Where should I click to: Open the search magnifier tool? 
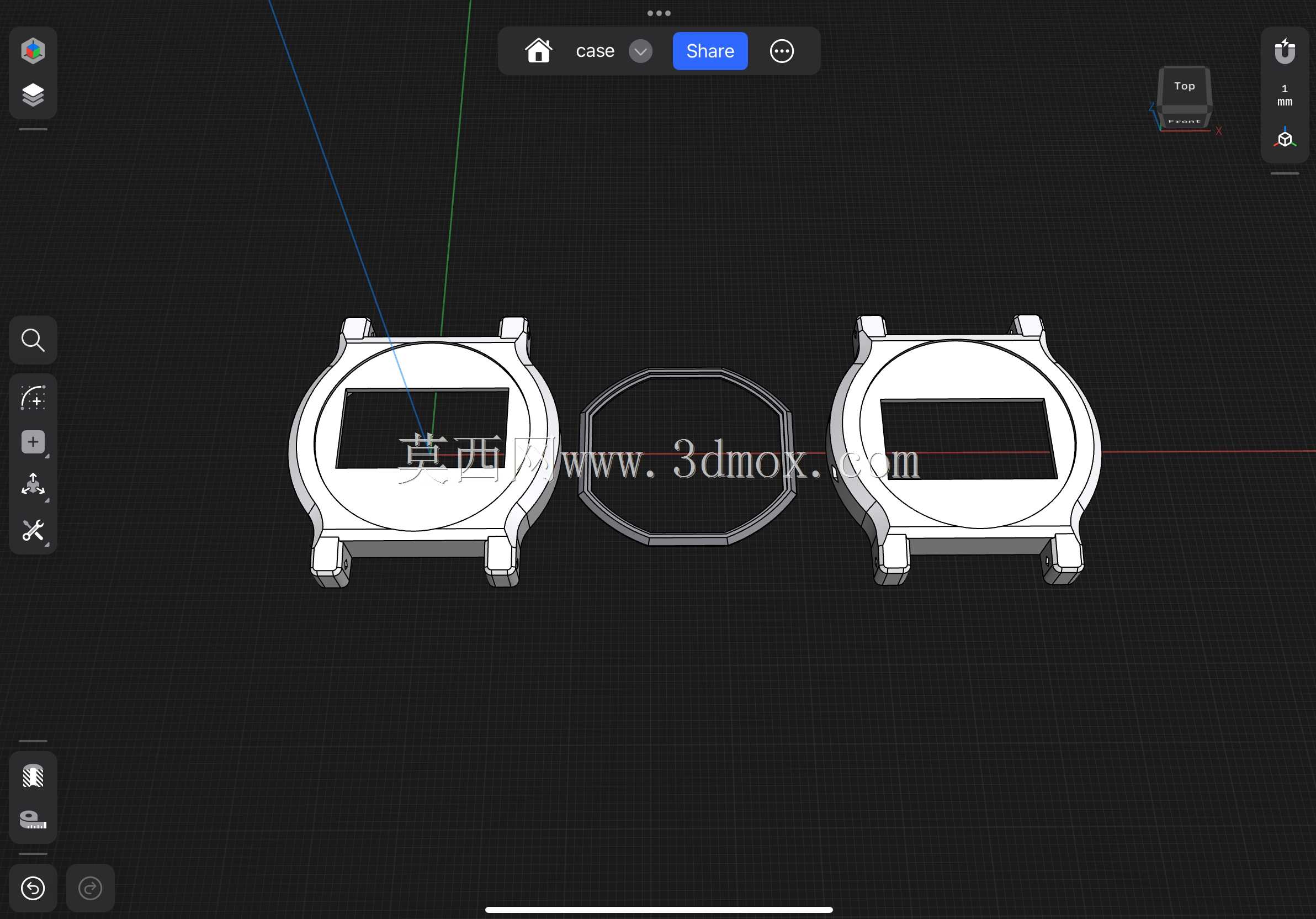[33, 340]
